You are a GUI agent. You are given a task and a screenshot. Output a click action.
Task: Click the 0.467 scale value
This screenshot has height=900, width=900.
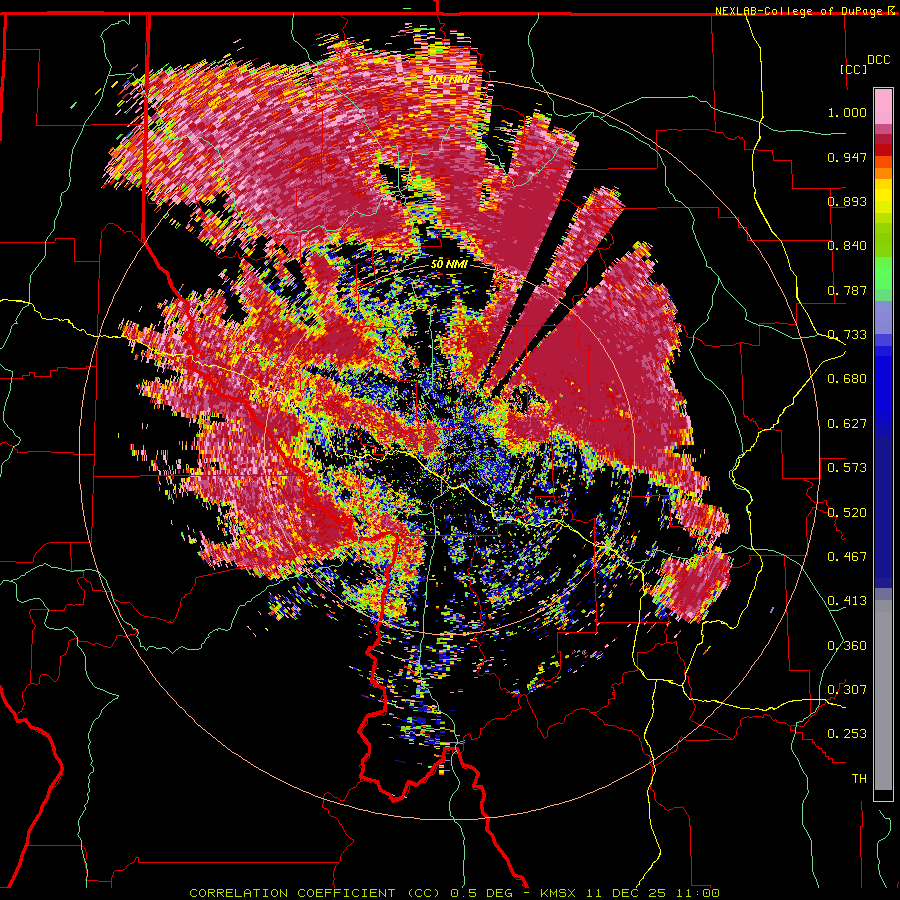pyautogui.click(x=847, y=556)
